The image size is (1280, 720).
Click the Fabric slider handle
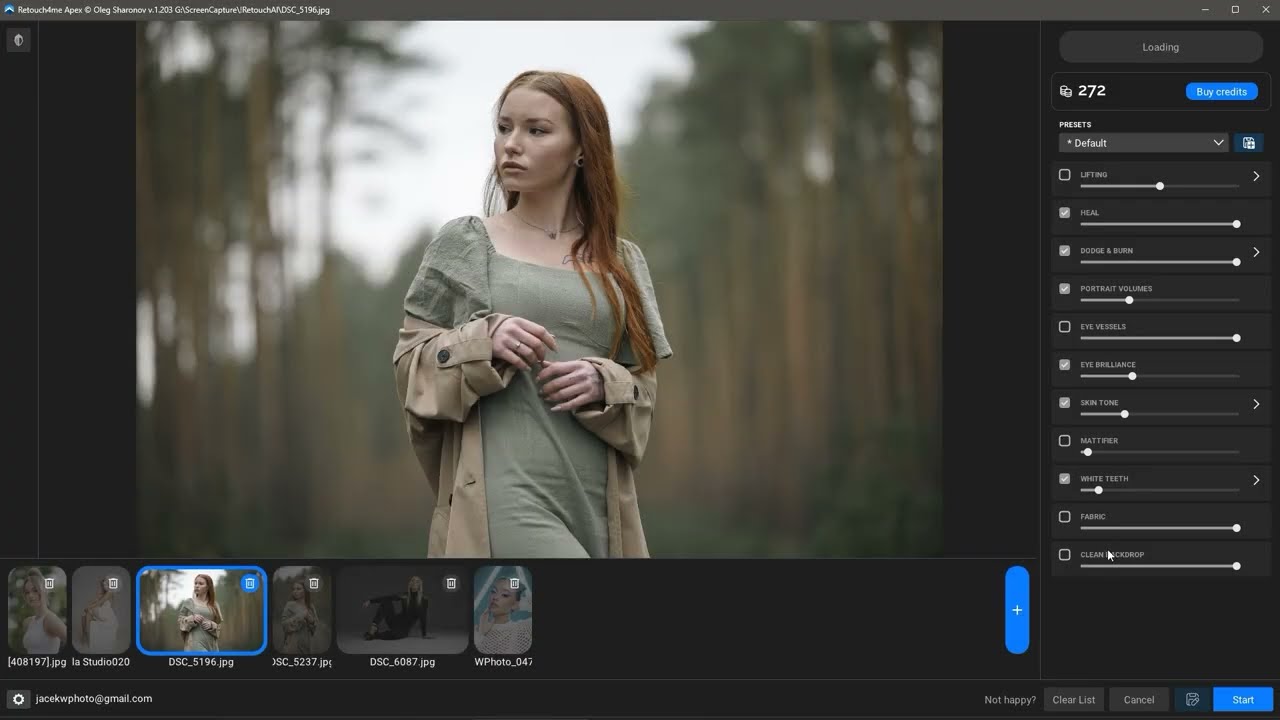1236,528
